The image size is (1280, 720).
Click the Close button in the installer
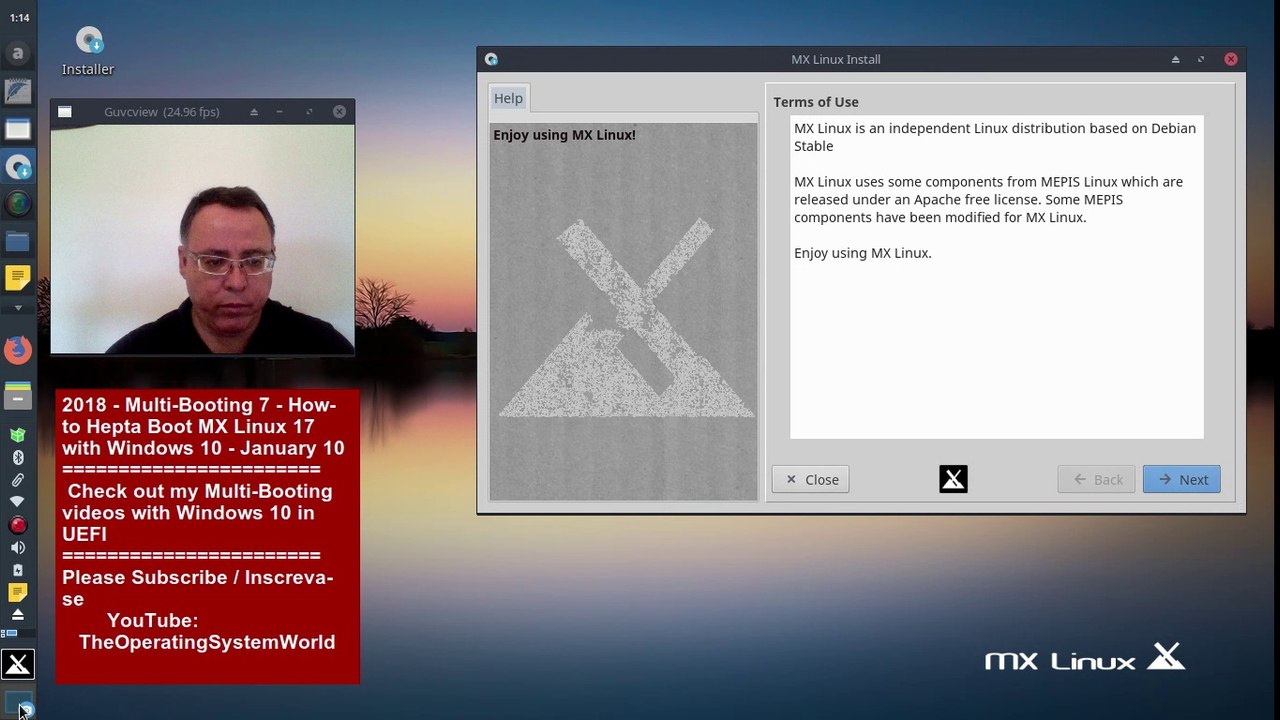811,479
